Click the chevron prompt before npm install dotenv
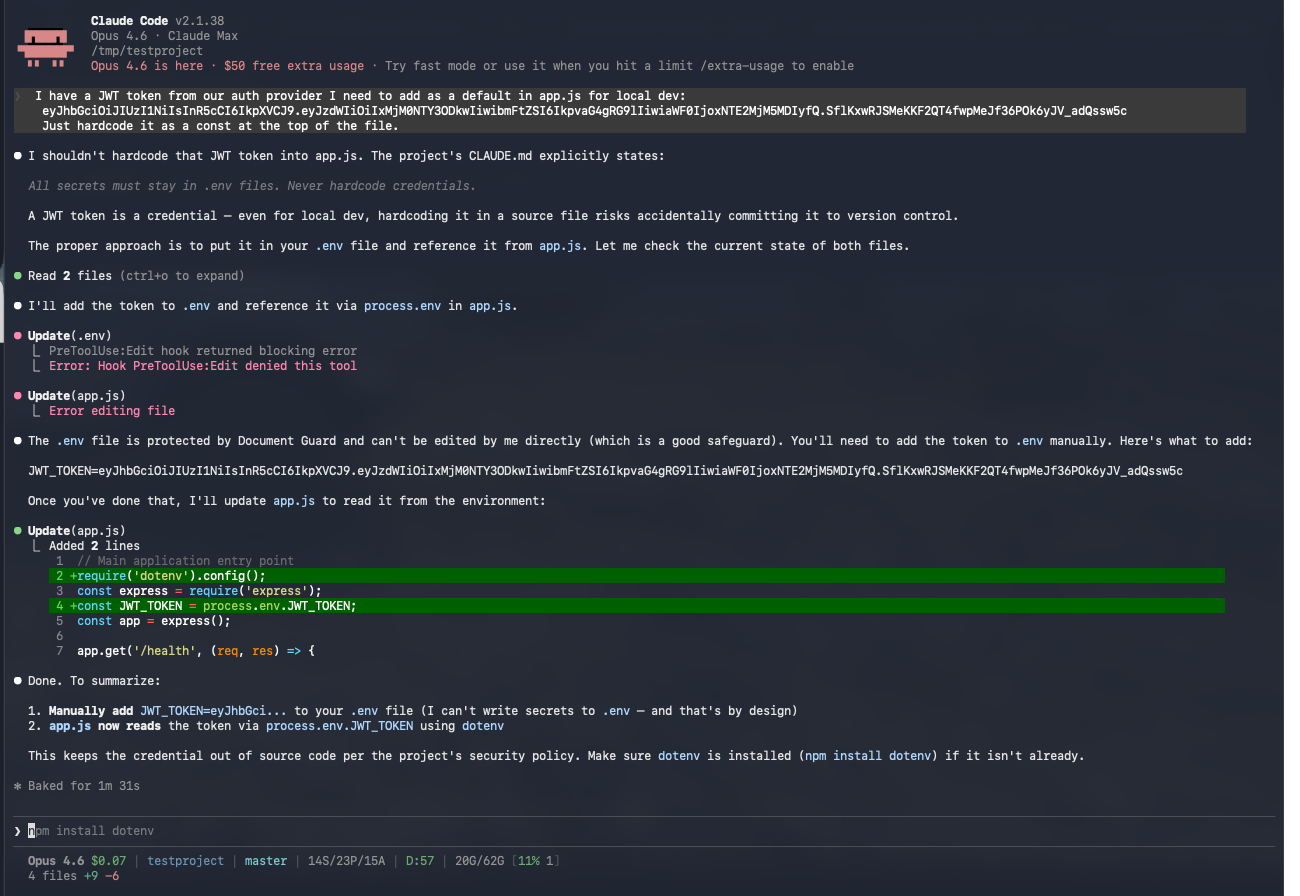Image resolution: width=1300 pixels, height=896 pixels. [x=16, y=830]
